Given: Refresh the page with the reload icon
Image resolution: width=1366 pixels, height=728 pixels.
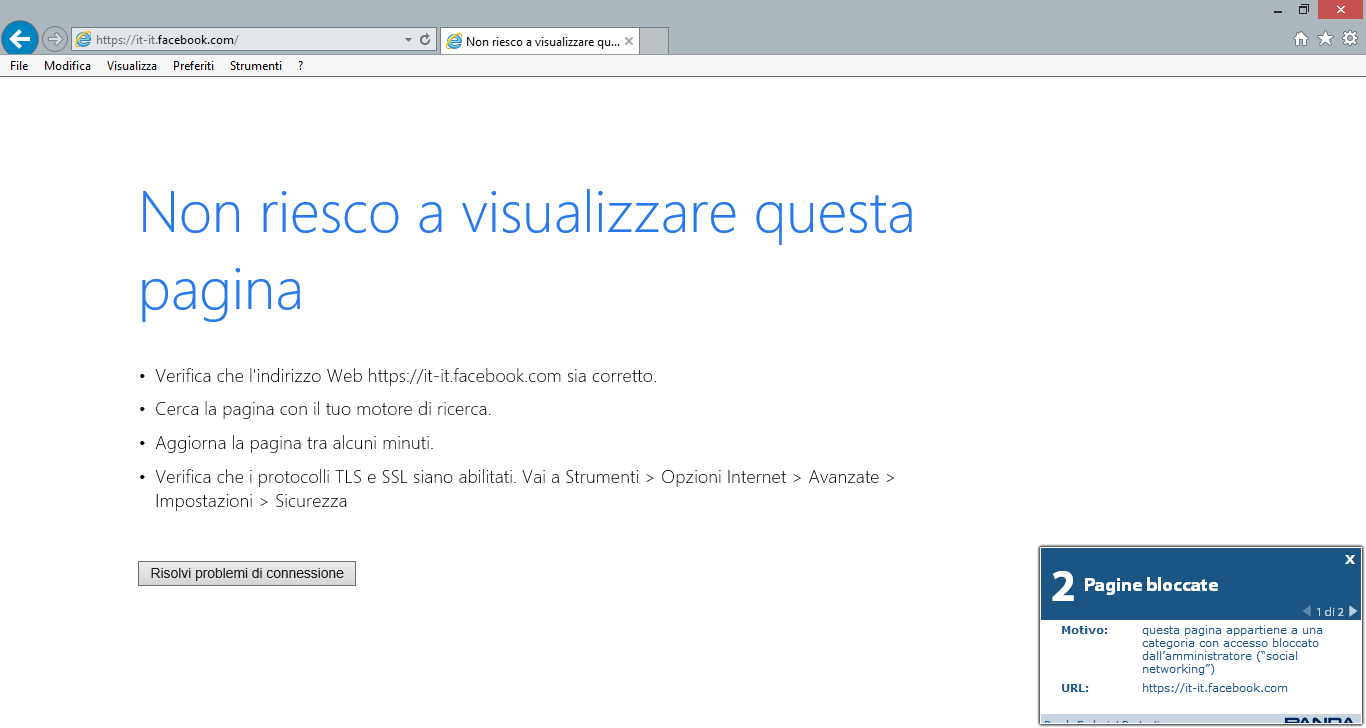Looking at the screenshot, I should point(425,40).
